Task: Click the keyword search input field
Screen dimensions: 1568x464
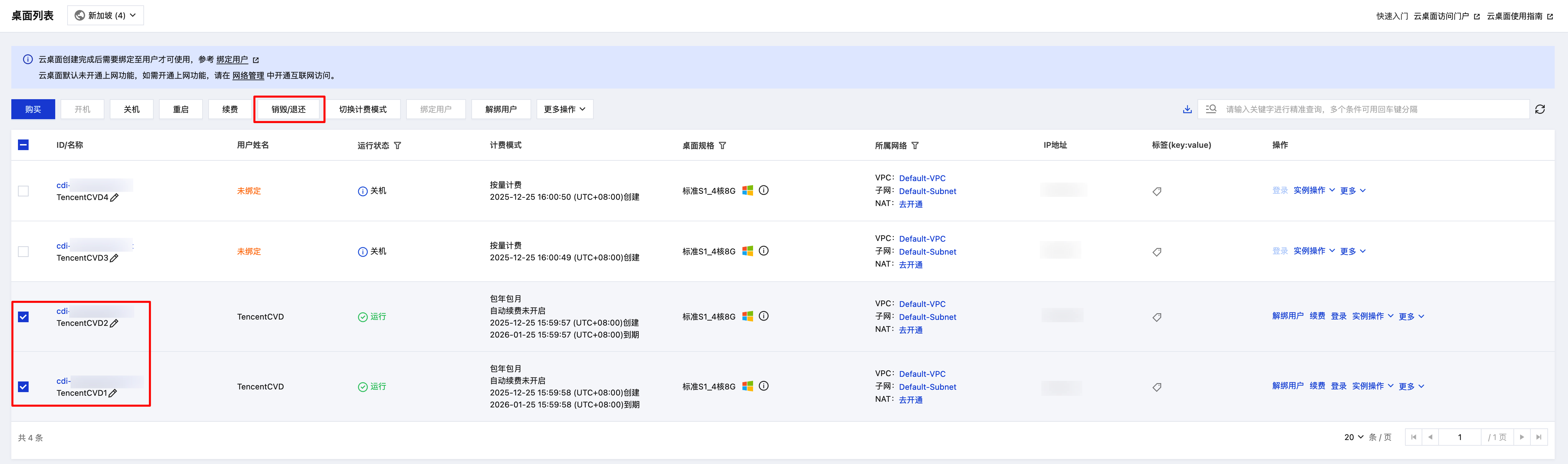Action: (1363, 110)
